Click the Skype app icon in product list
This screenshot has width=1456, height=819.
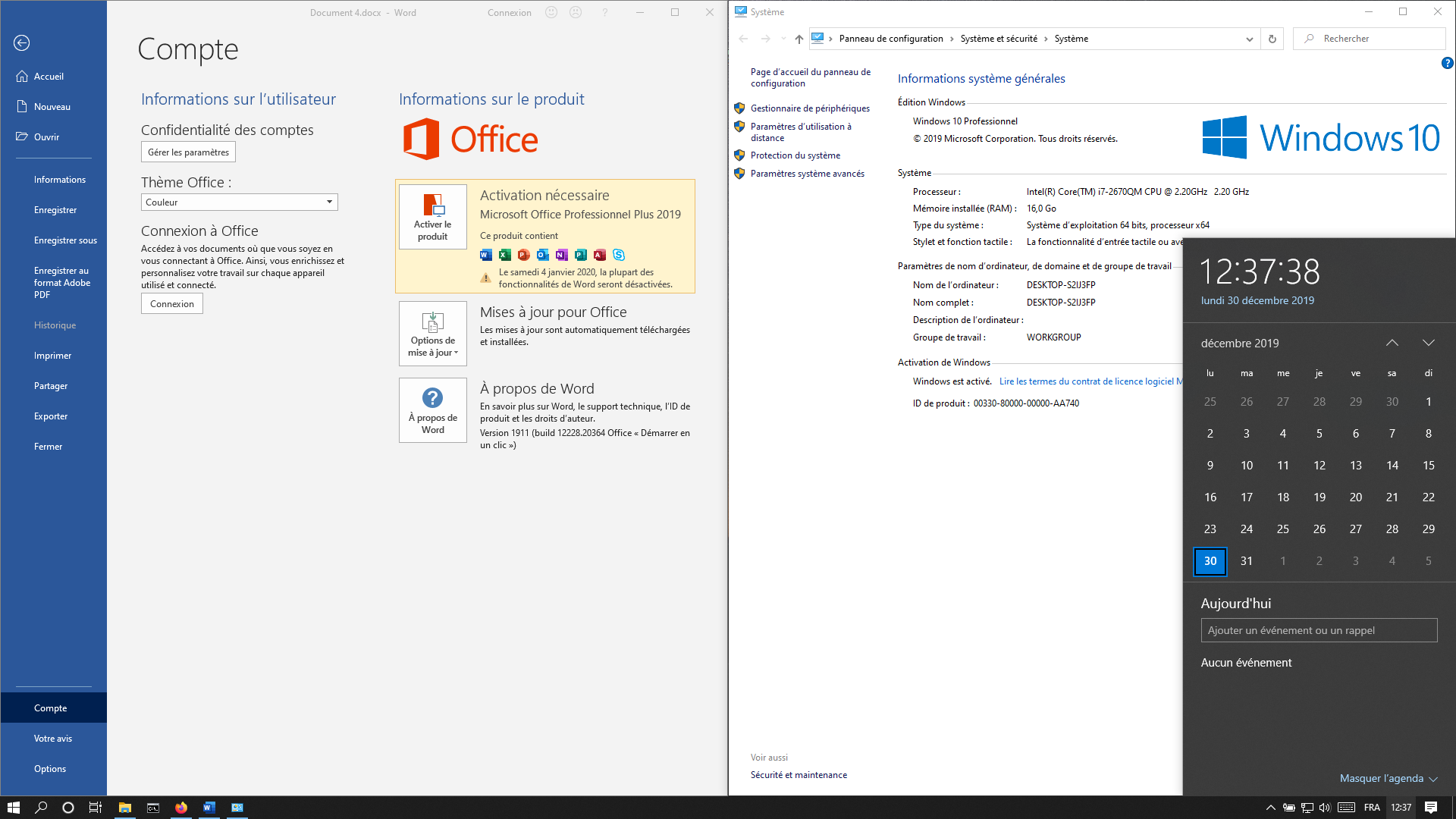click(x=619, y=255)
